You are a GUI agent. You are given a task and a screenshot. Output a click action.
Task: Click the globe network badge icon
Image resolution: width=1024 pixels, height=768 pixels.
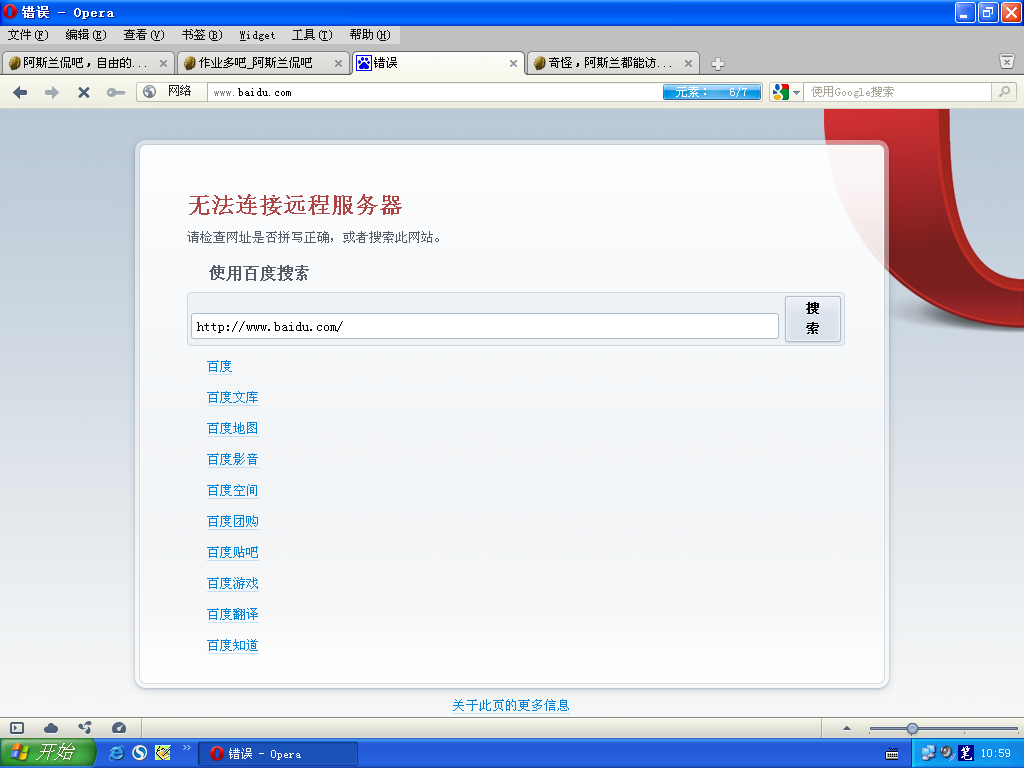click(x=150, y=91)
